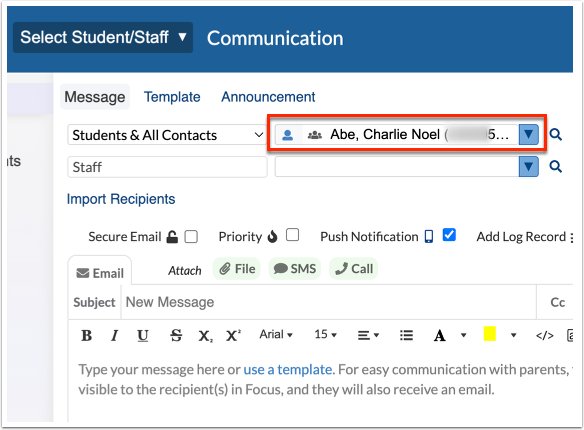
Task: Click the Bold formatting icon
Action: [87, 335]
